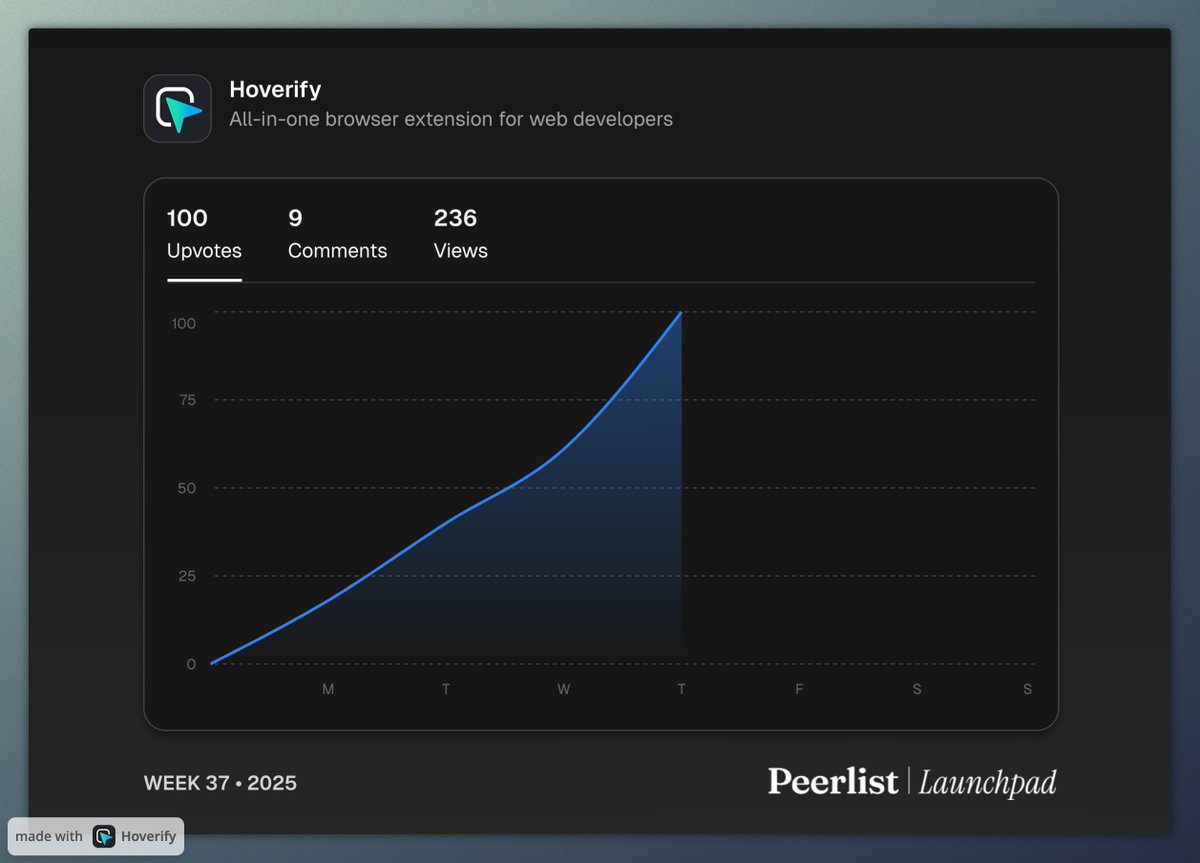Click the 'WEEK 37 • 2025' label
The height and width of the screenshot is (863, 1200).
point(220,783)
